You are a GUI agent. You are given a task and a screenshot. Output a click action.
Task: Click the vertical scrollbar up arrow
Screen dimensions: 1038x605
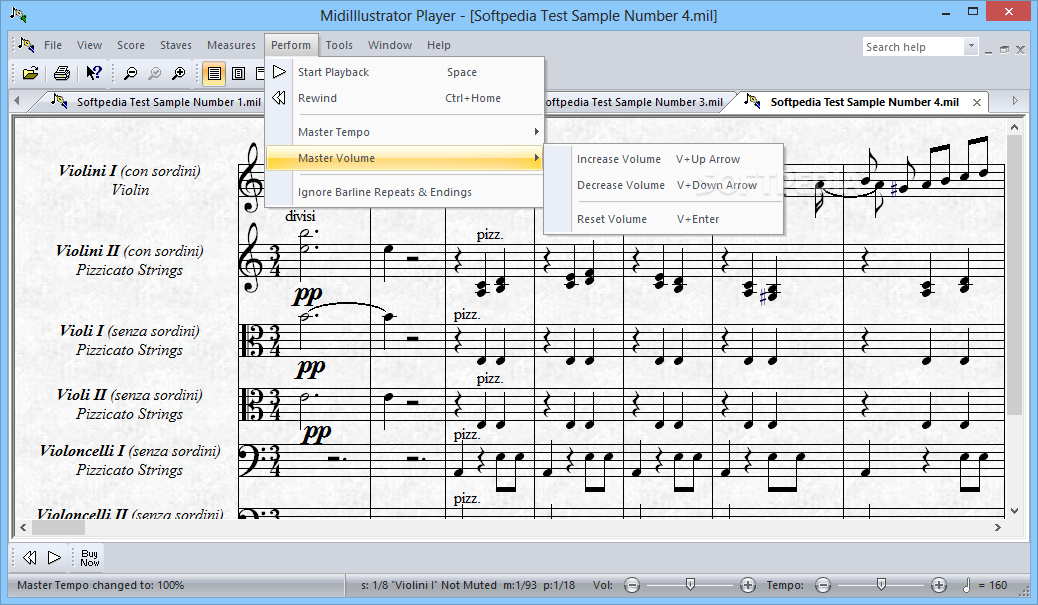coord(1014,127)
